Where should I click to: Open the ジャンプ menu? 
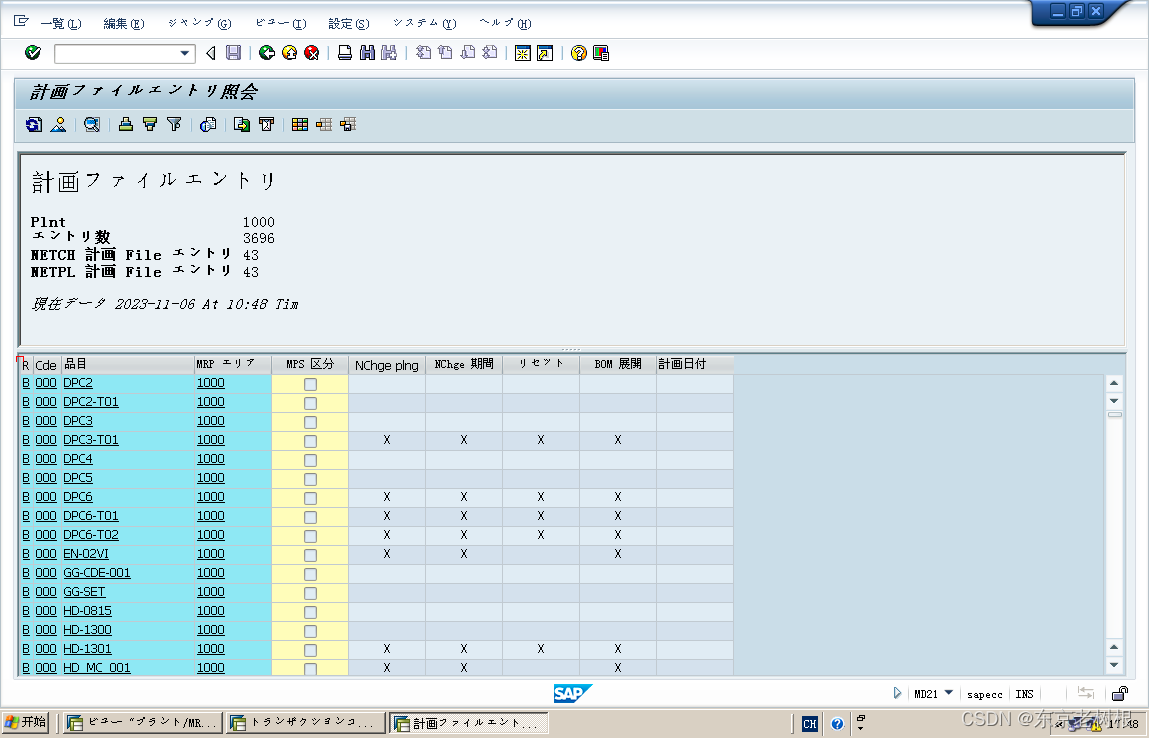point(197,22)
